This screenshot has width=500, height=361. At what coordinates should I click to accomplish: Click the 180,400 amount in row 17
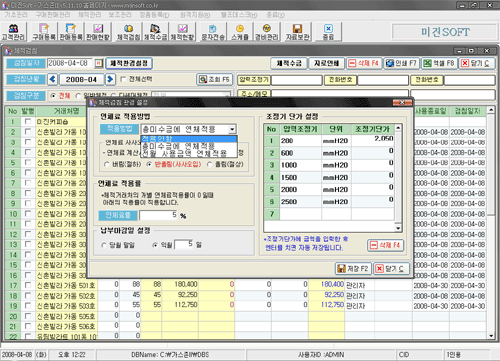(180, 285)
